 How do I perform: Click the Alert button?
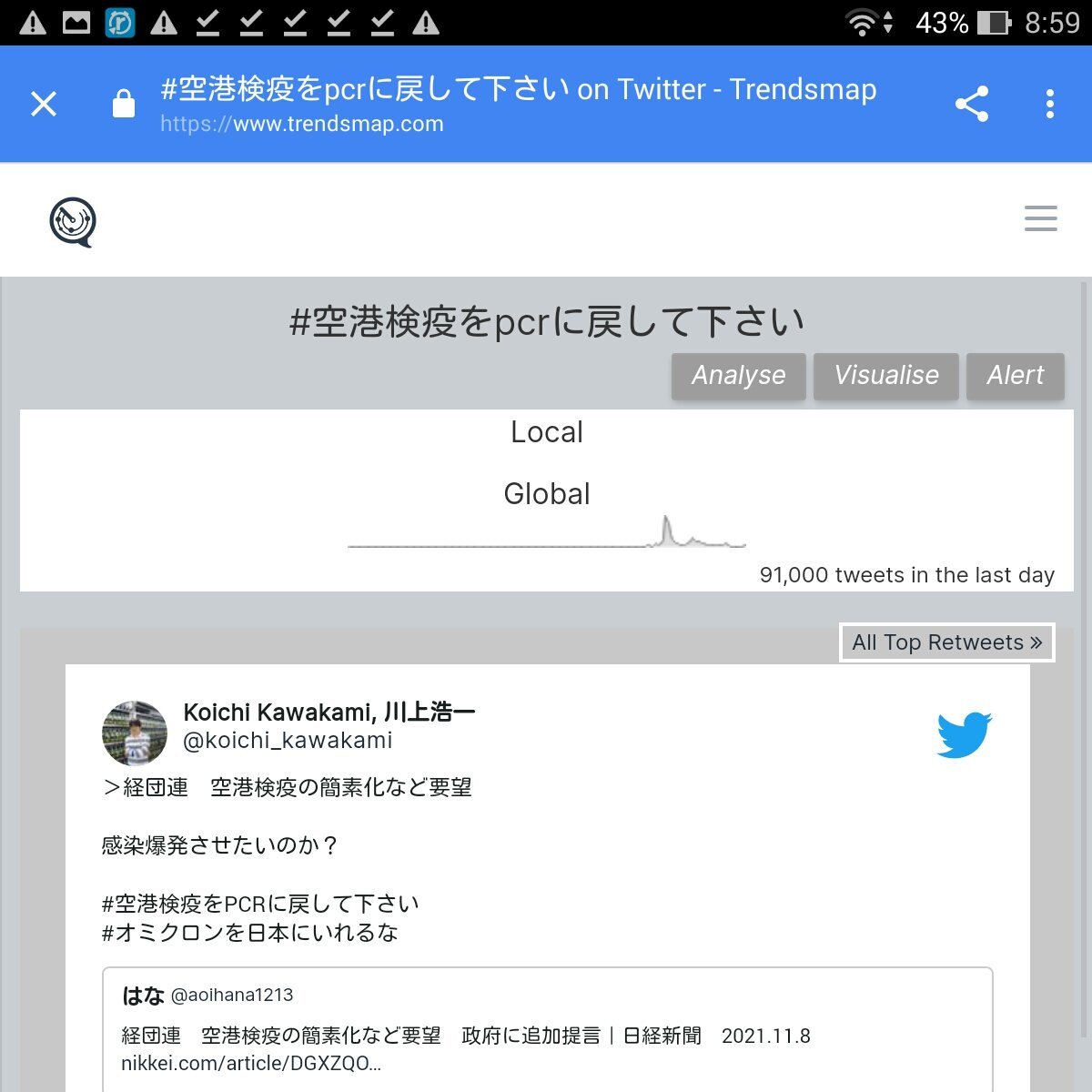pyautogui.click(x=1016, y=376)
